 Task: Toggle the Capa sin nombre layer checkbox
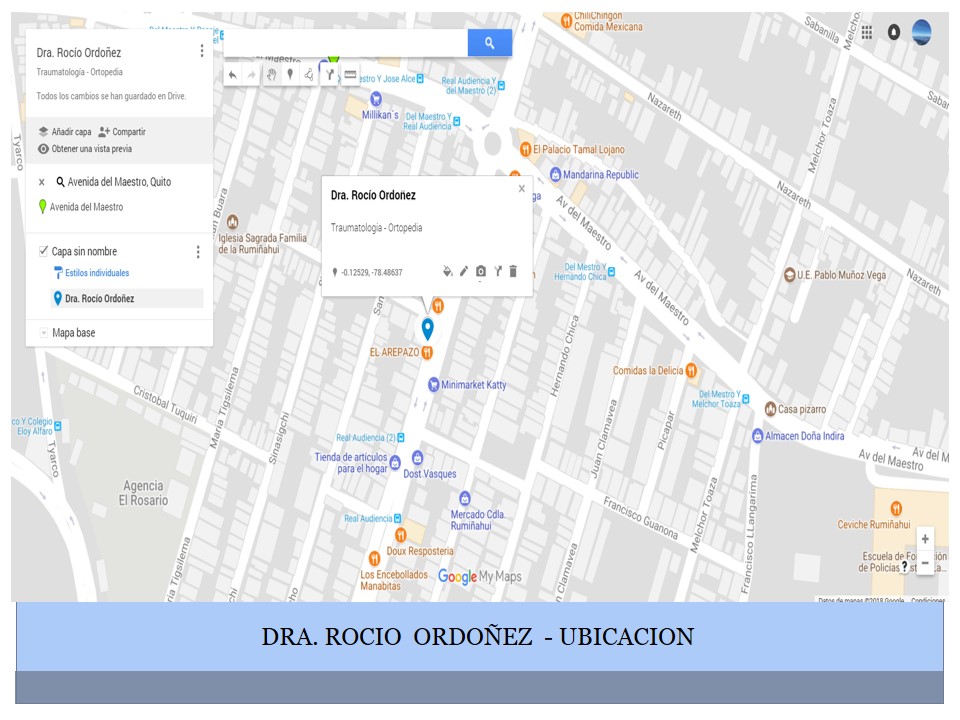tap(43, 251)
